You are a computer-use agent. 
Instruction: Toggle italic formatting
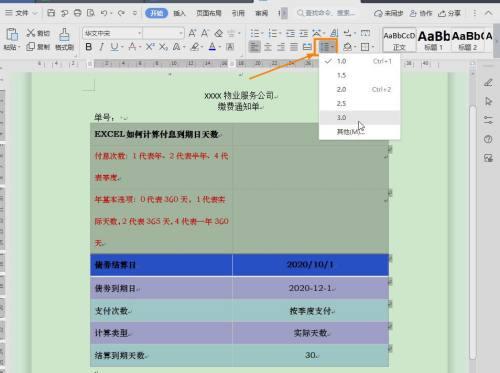102,47
